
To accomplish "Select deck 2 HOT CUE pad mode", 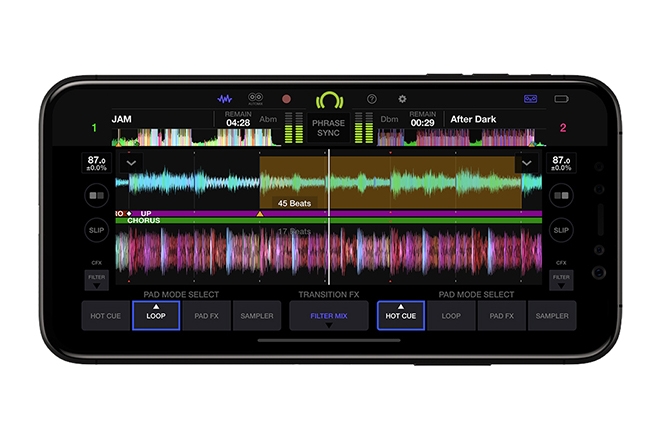I will (401, 316).
